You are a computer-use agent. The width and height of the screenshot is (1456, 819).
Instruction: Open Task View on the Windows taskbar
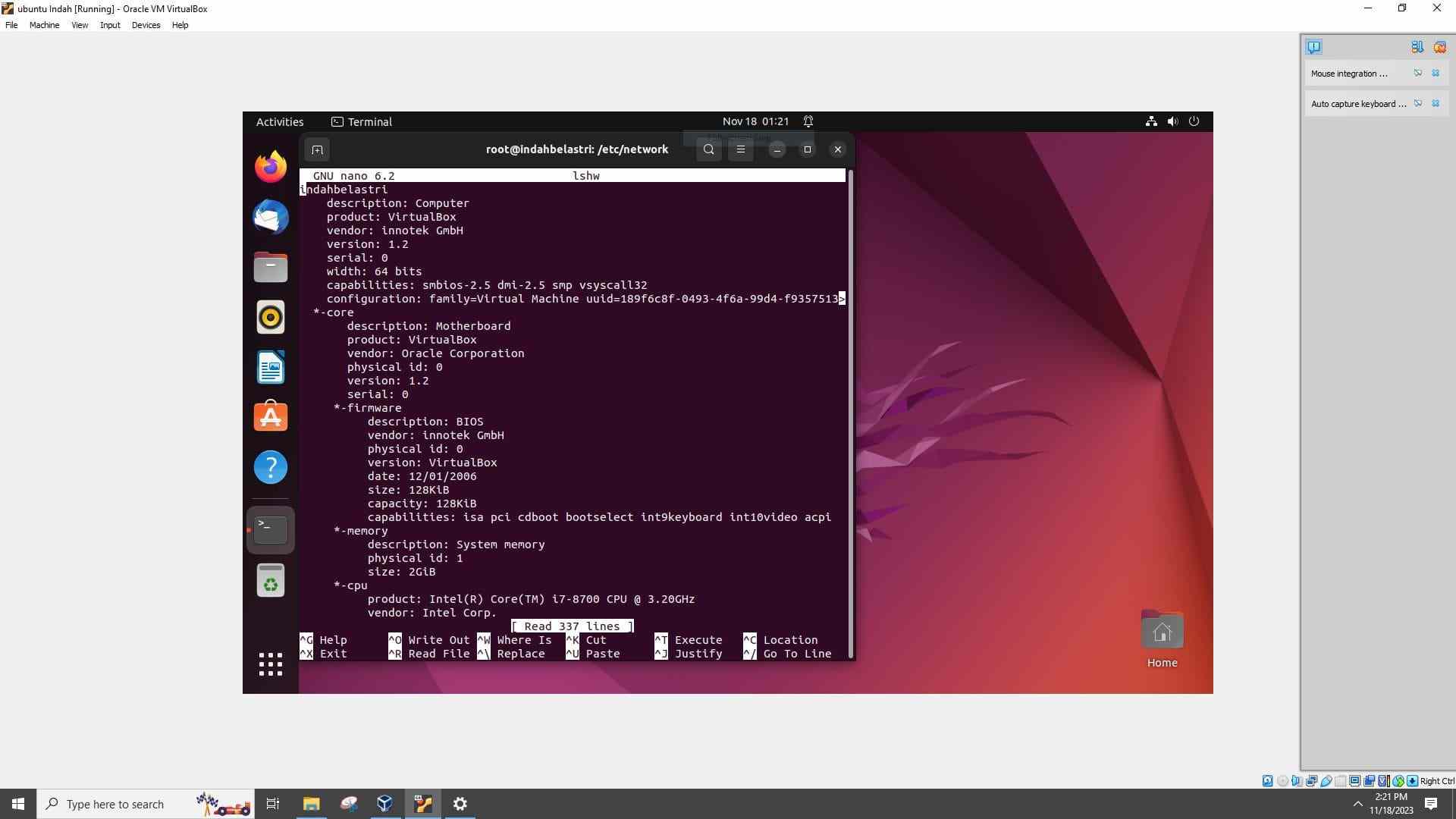click(273, 804)
